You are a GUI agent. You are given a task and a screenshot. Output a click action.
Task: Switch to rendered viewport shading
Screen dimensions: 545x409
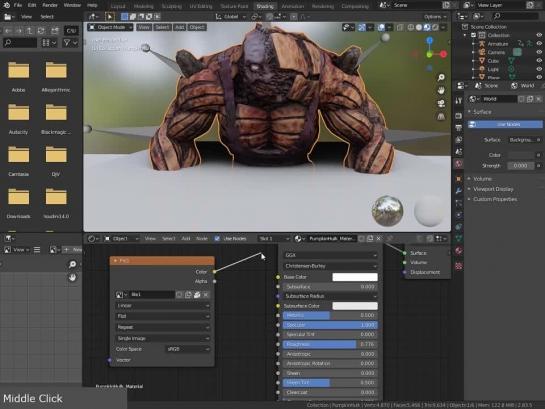[435, 27]
